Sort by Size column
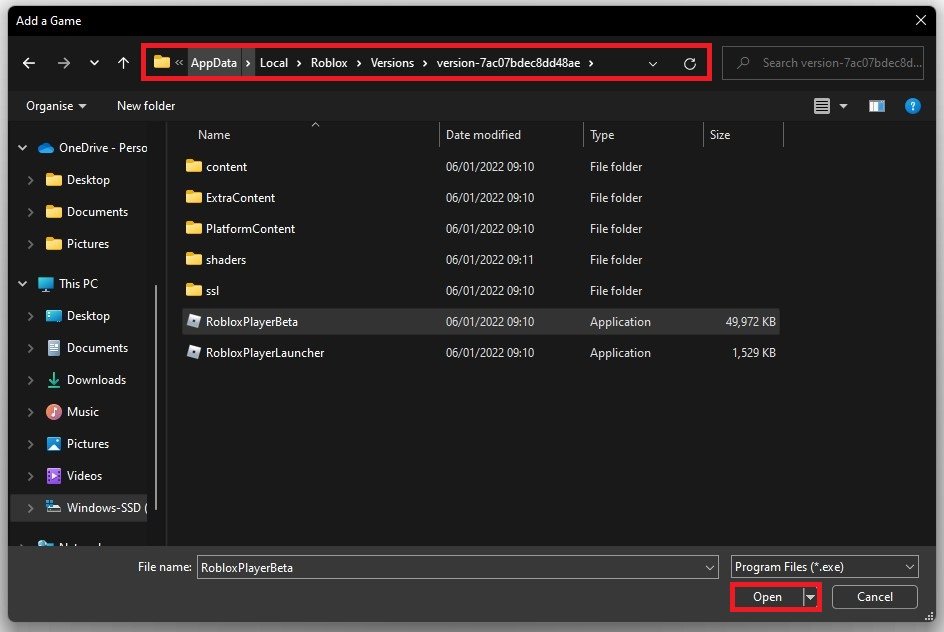 click(719, 135)
